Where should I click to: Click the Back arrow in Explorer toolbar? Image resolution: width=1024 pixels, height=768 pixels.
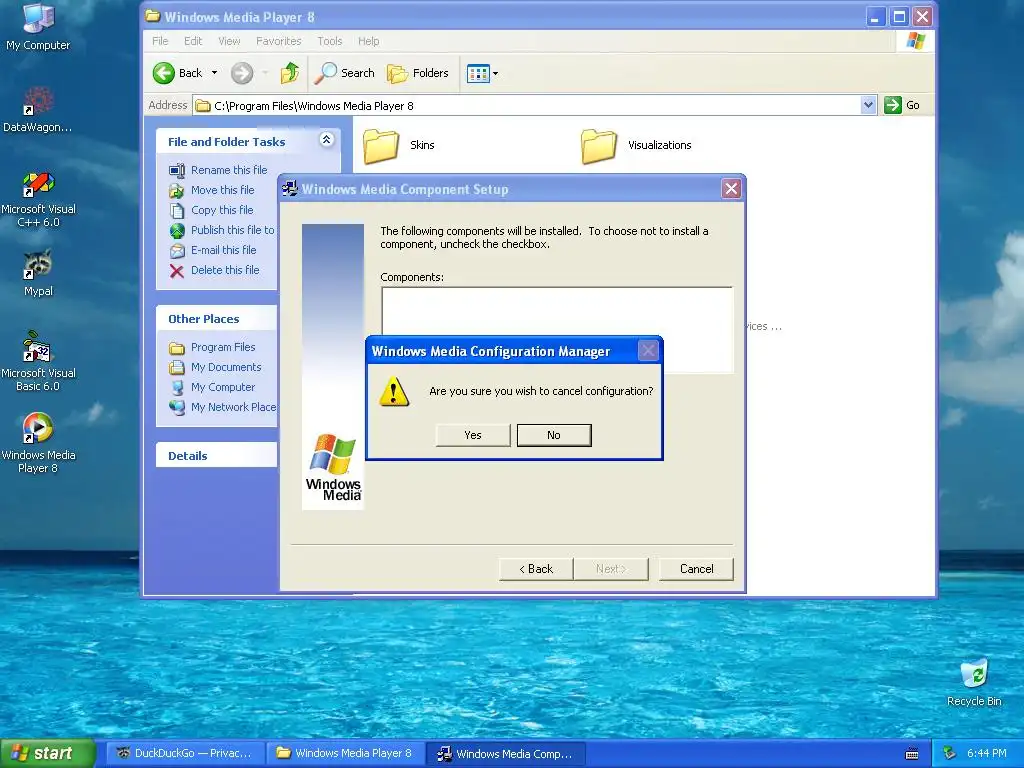[164, 73]
